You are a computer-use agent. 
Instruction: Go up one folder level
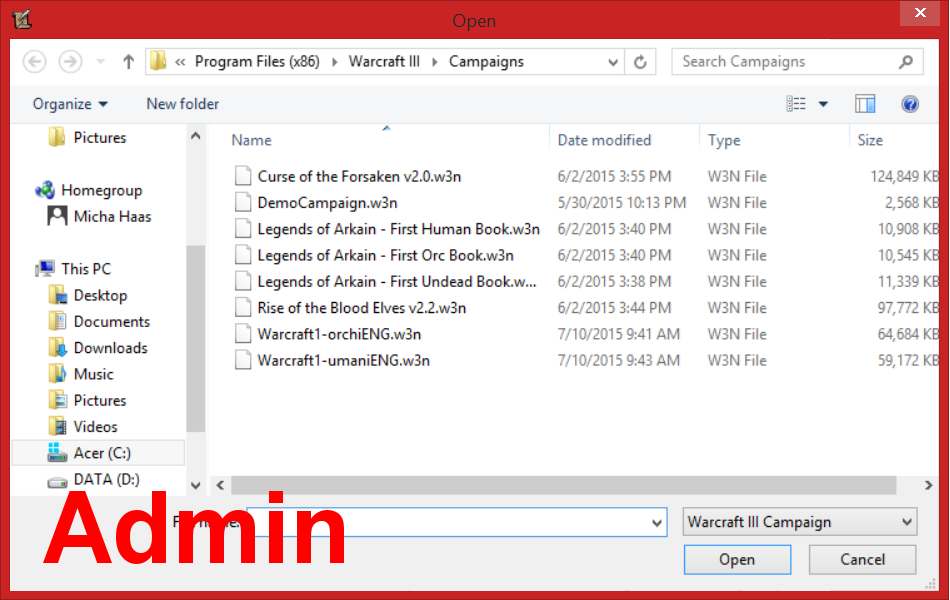128,62
